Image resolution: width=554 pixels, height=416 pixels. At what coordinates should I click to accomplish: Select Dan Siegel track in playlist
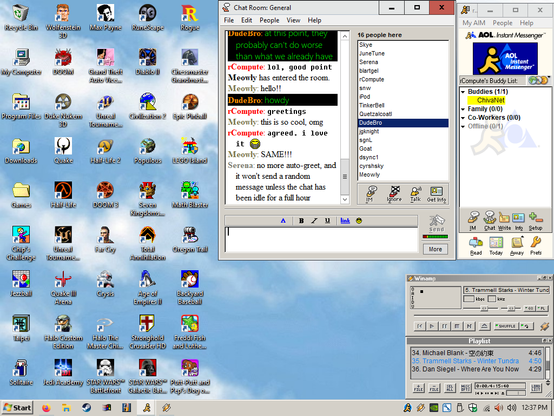click(x=476, y=369)
